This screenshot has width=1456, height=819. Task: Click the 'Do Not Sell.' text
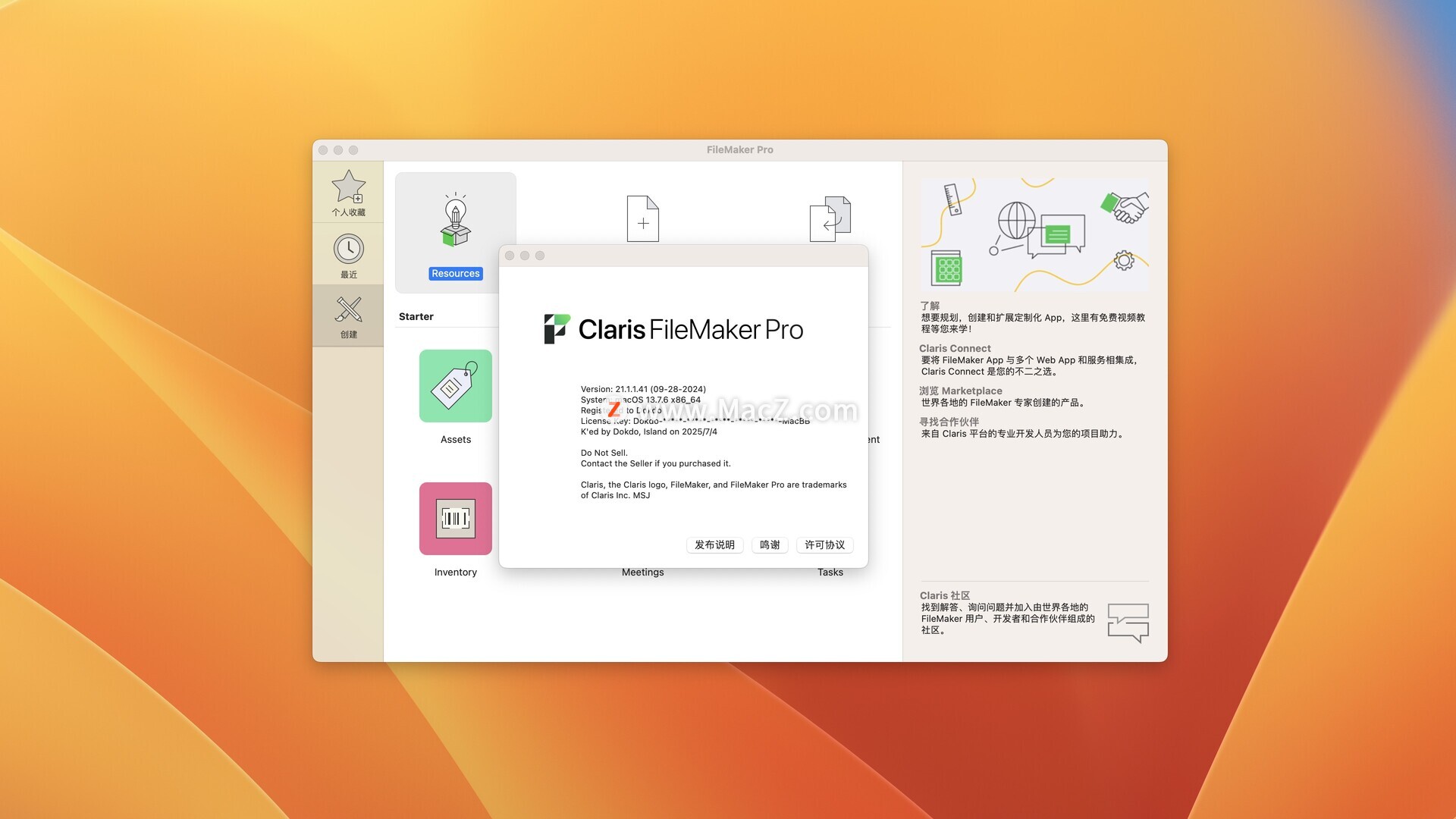tap(604, 453)
